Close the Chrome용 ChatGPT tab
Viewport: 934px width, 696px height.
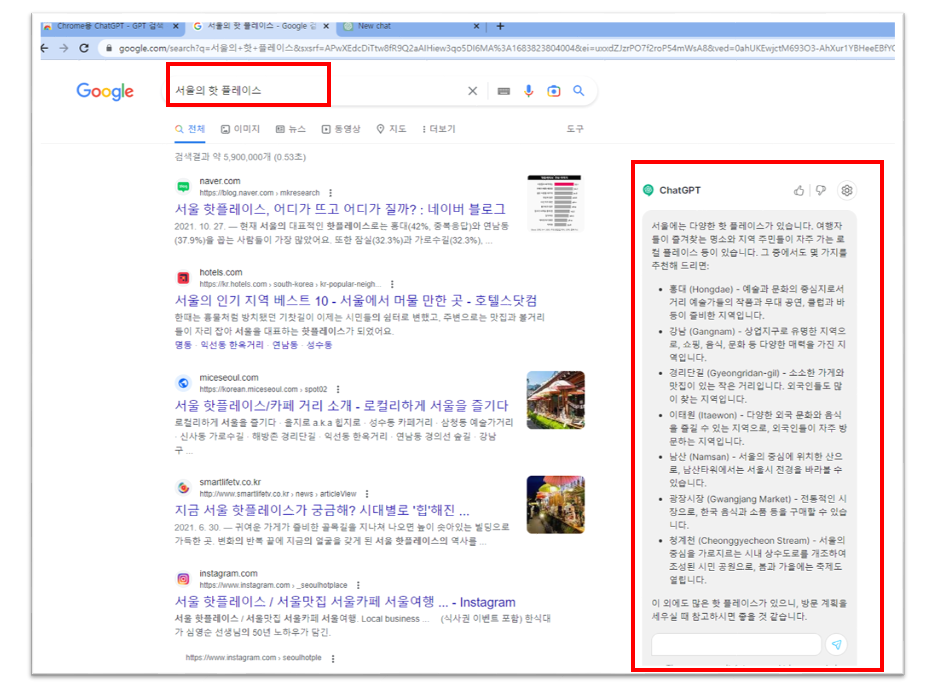[176, 26]
